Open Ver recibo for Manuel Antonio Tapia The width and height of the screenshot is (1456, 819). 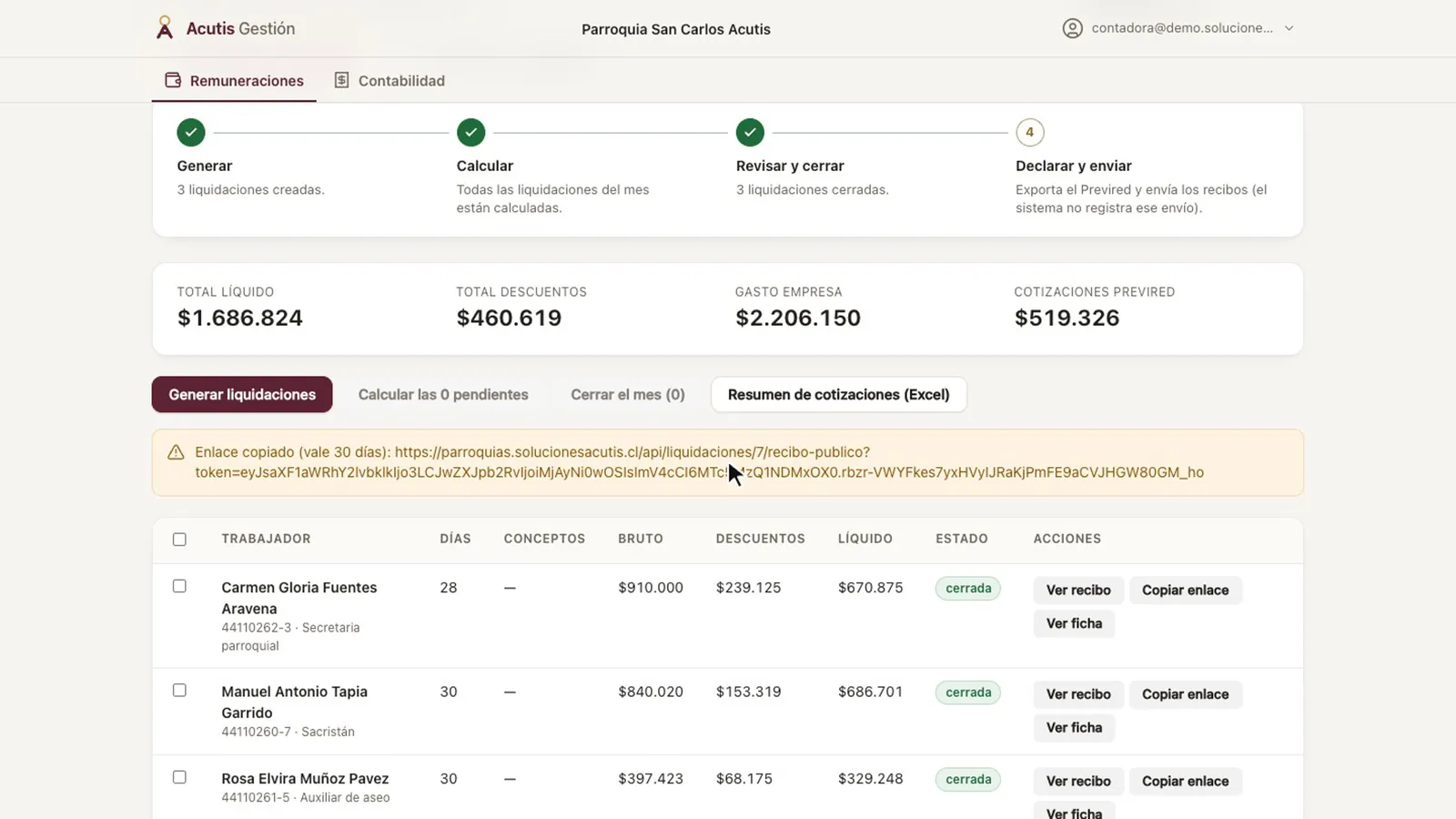1078,694
